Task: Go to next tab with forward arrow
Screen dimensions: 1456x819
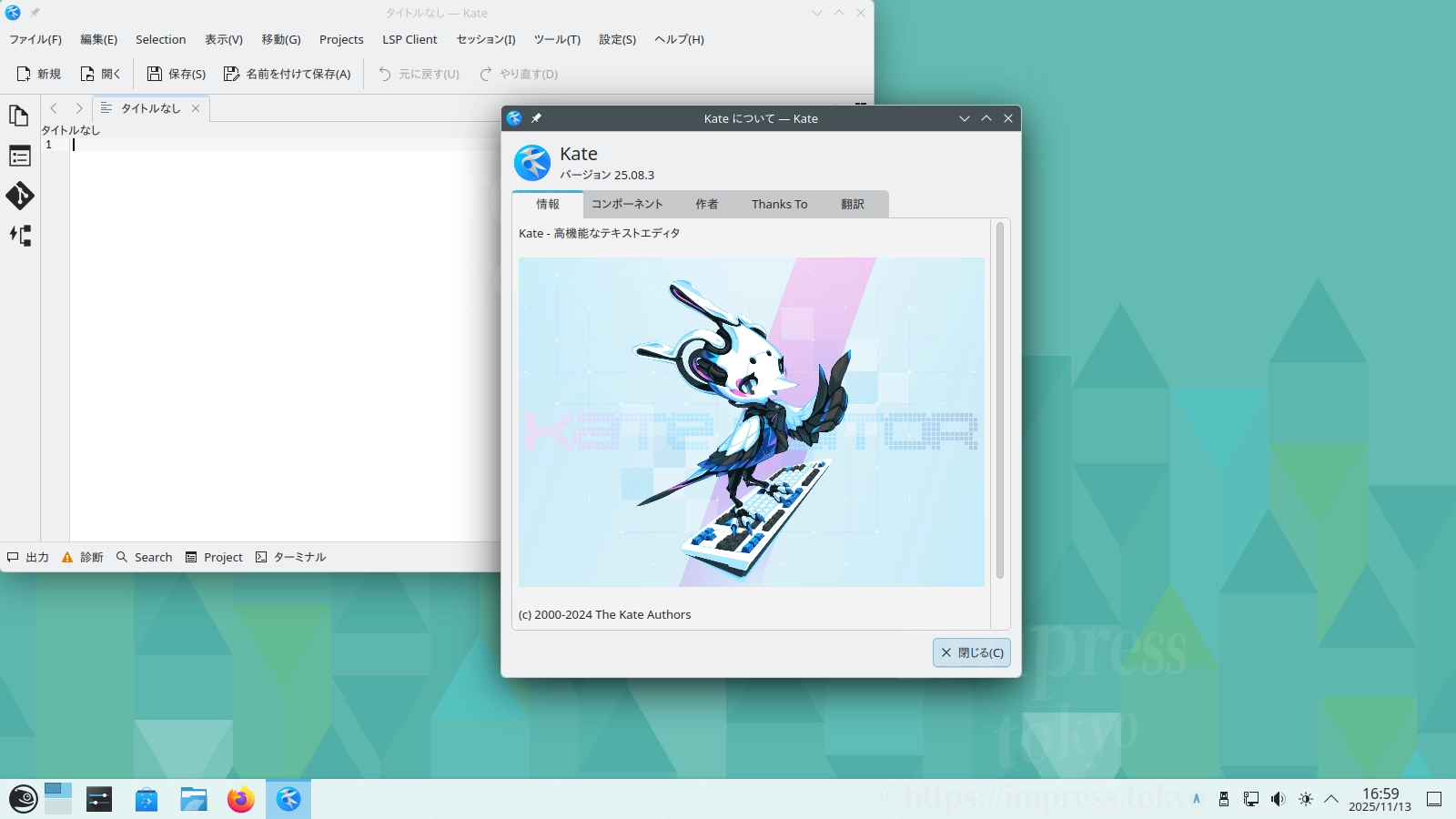Action: [x=79, y=108]
